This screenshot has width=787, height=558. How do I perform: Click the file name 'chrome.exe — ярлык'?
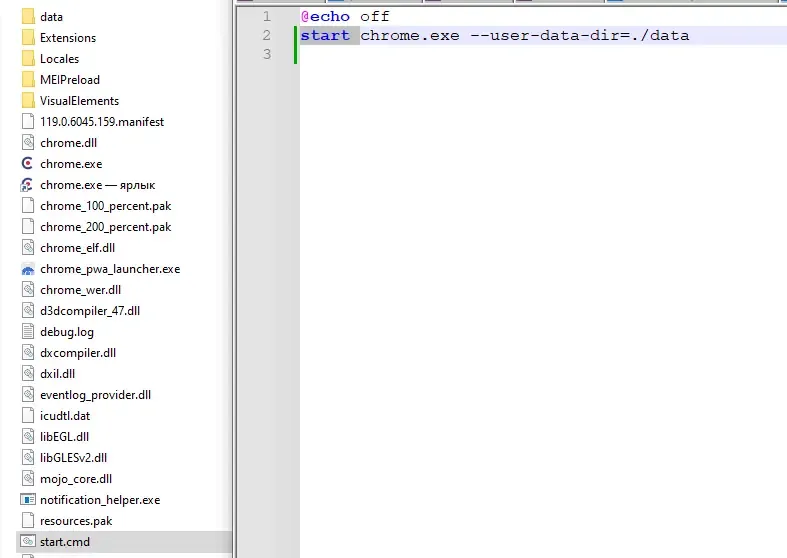coord(98,185)
